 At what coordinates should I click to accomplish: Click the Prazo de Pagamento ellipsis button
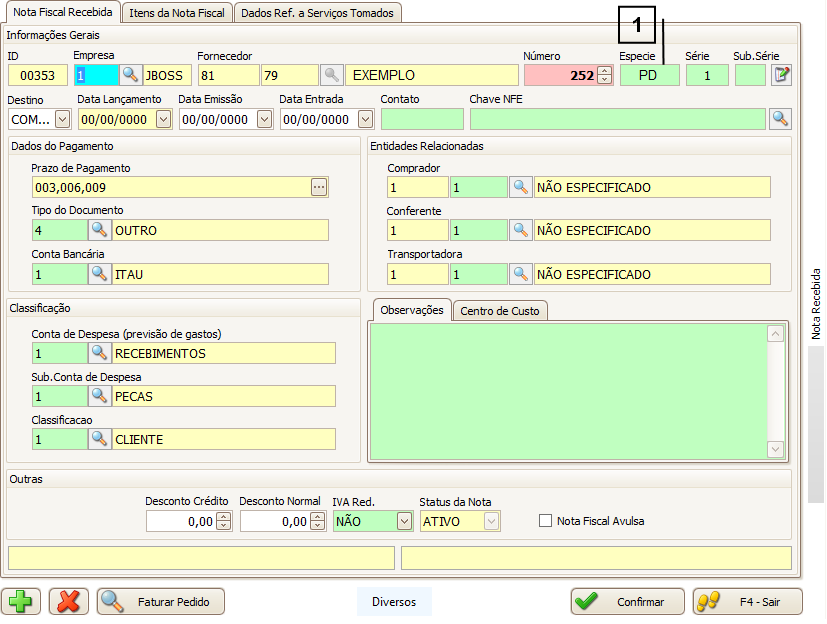(x=319, y=187)
